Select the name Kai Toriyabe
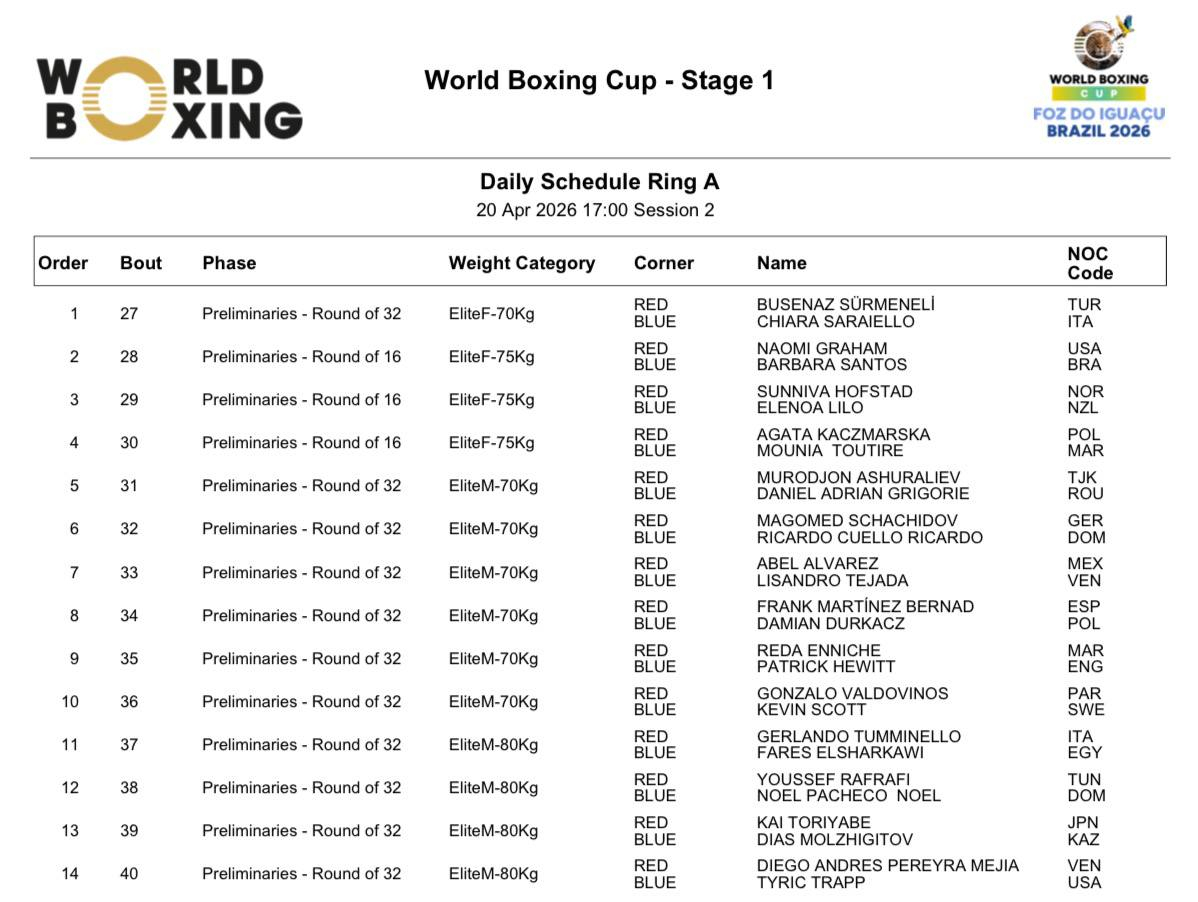This screenshot has width=1198, height=902. coord(813,823)
